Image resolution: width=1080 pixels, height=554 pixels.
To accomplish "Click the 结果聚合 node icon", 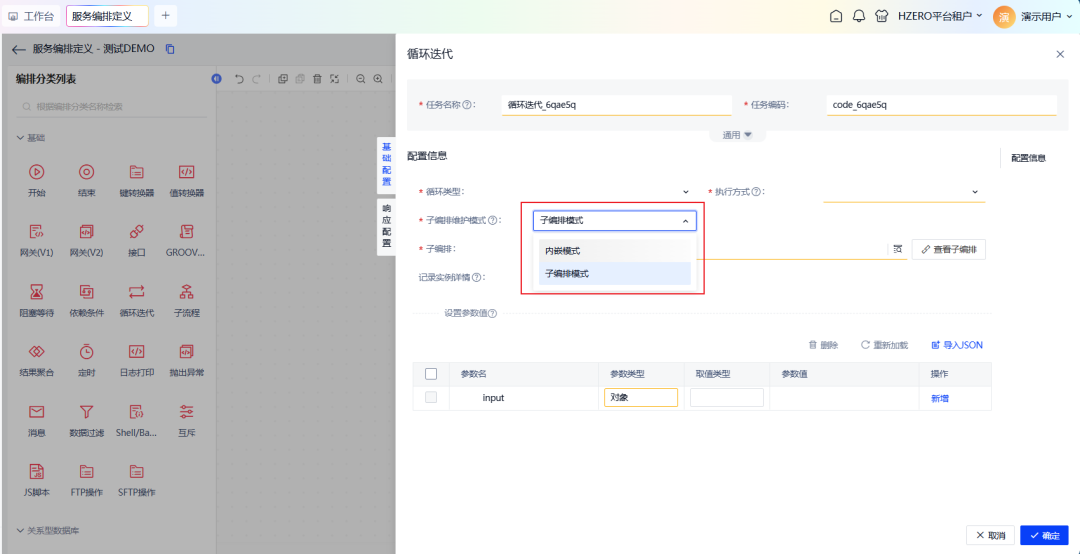I will [37, 351].
